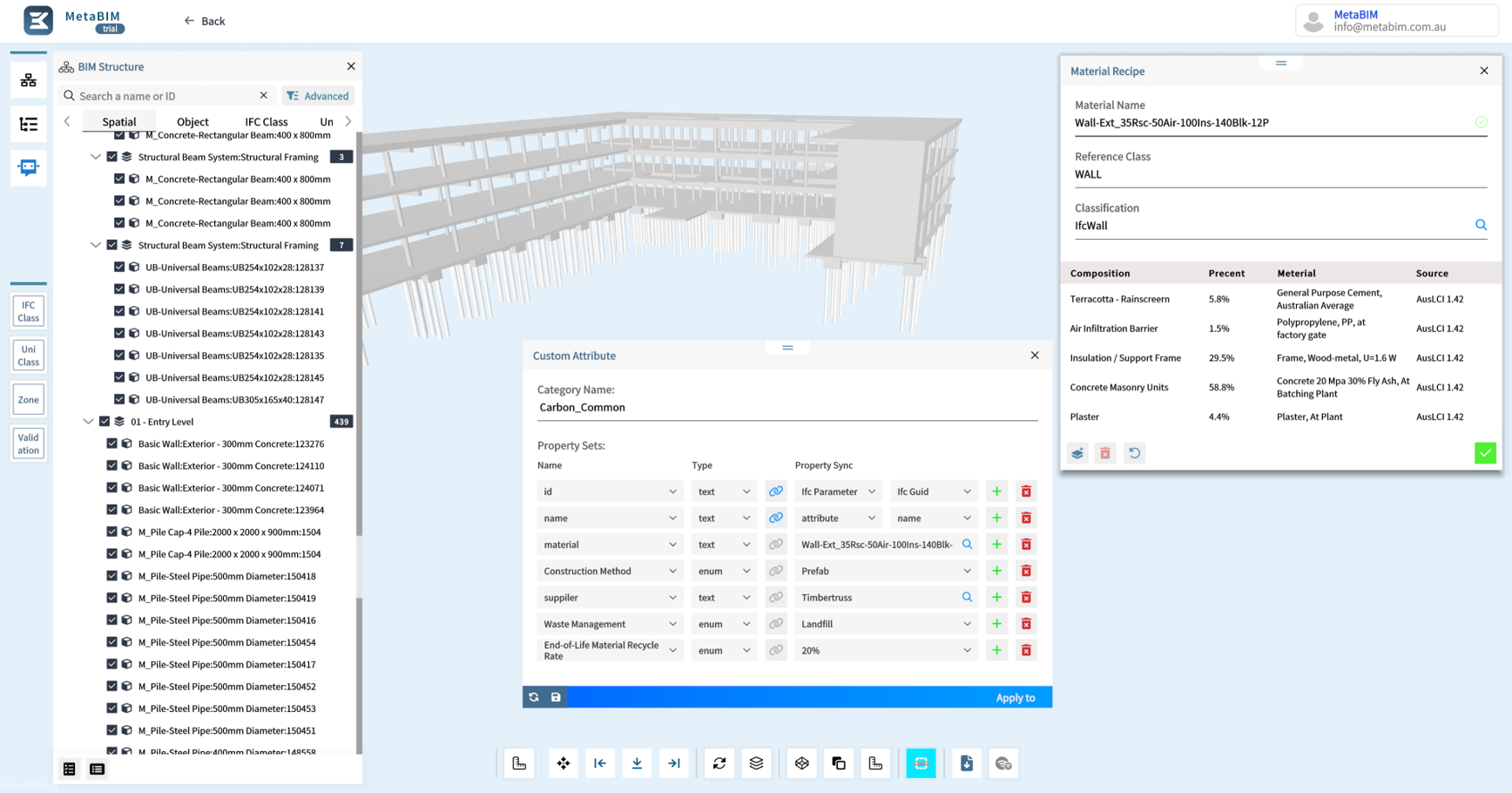
Task: Click the highlighted section plane tool in toolbar
Action: pos(921,763)
